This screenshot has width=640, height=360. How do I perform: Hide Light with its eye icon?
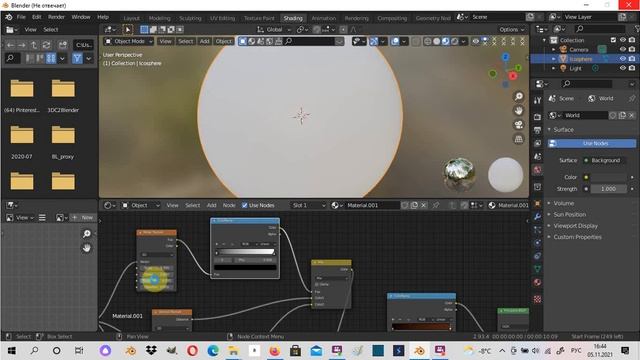622,68
